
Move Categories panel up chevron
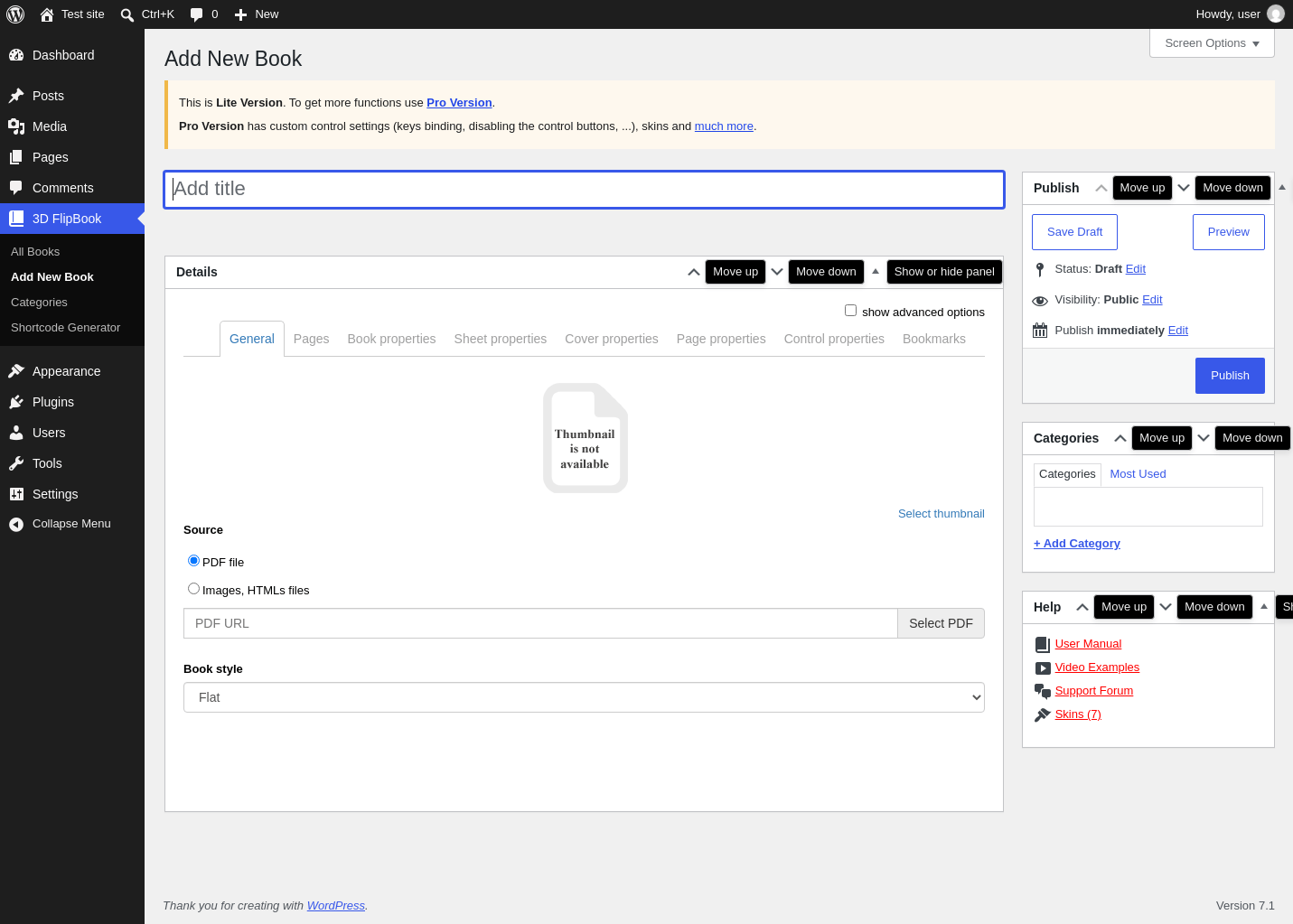pos(1120,438)
